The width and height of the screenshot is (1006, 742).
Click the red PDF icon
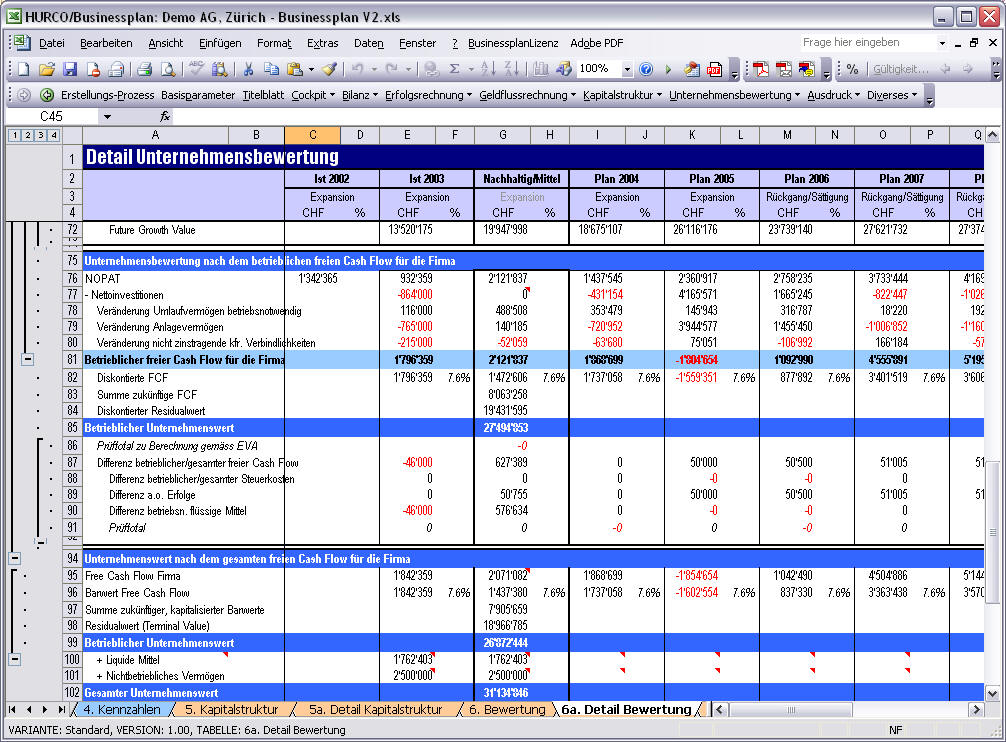coord(714,69)
